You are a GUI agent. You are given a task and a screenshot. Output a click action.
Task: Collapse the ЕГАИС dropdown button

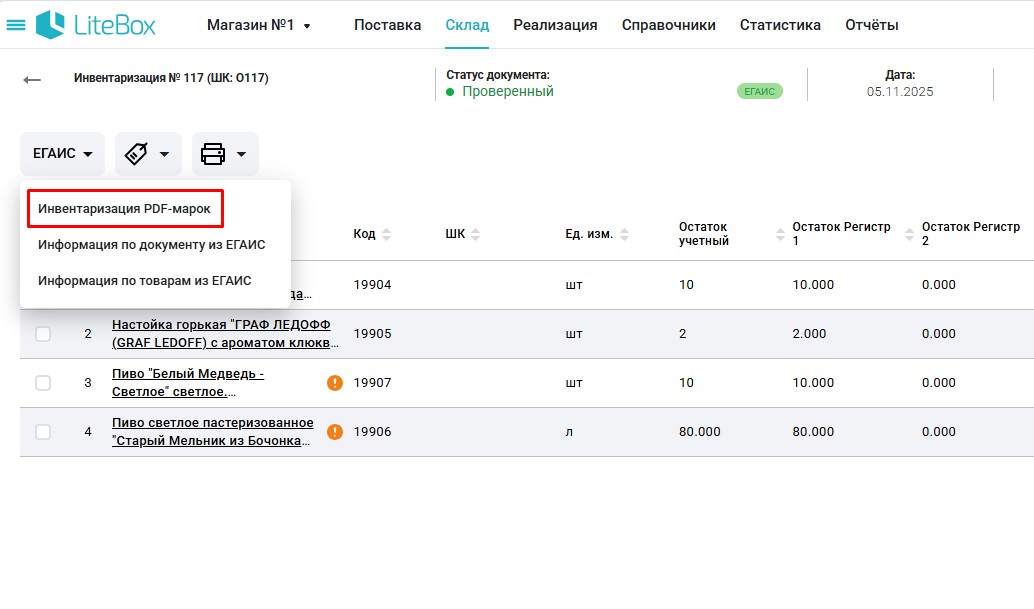pyautogui.click(x=62, y=154)
